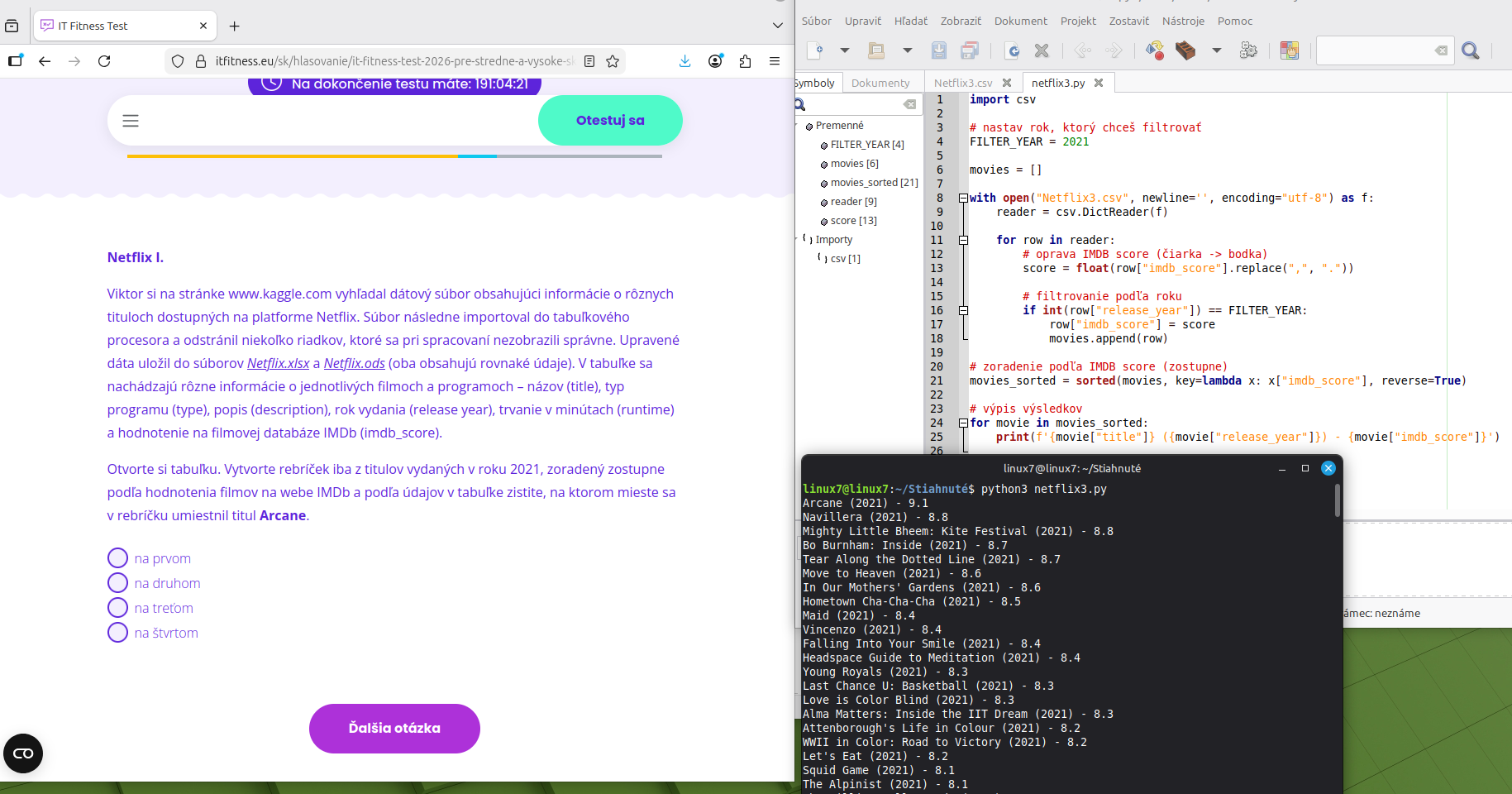Switch to the Netflix3.csv tab
Screen dimensions: 1512x794
click(x=963, y=83)
